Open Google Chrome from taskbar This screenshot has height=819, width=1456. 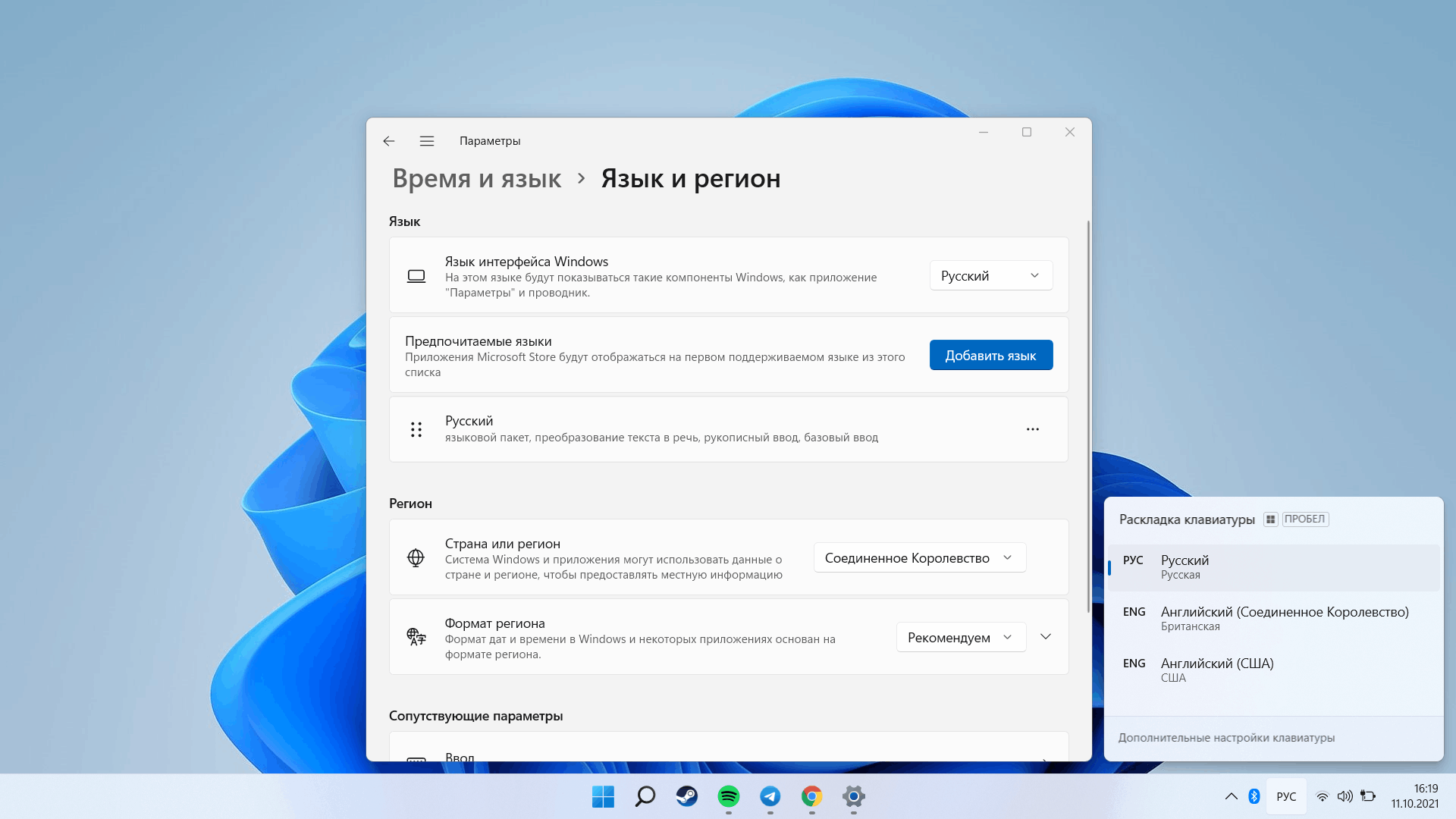coord(810,796)
